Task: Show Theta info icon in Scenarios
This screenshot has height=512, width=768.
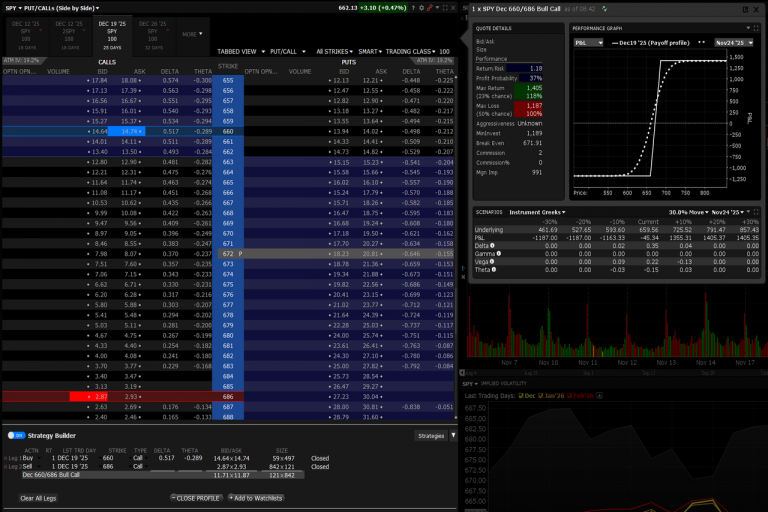Action: tap(494, 269)
